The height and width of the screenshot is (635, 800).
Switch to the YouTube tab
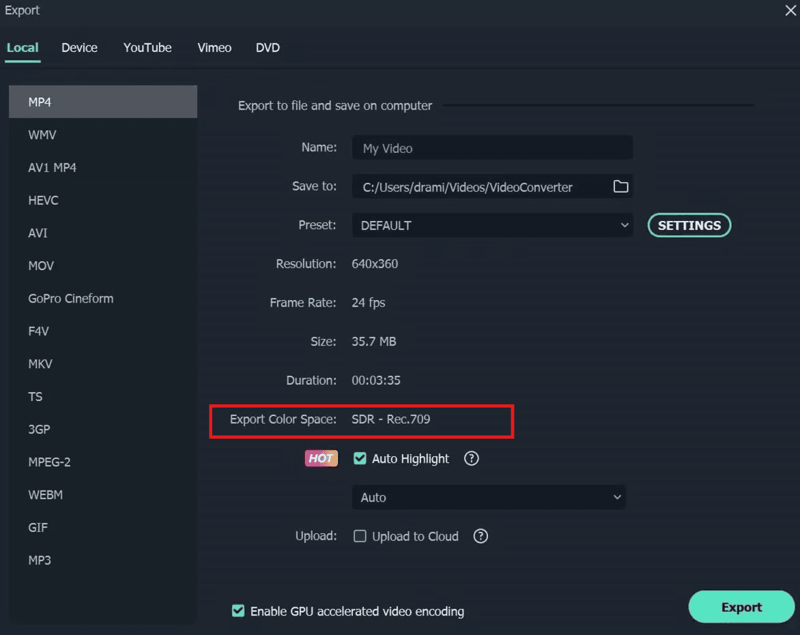(147, 47)
